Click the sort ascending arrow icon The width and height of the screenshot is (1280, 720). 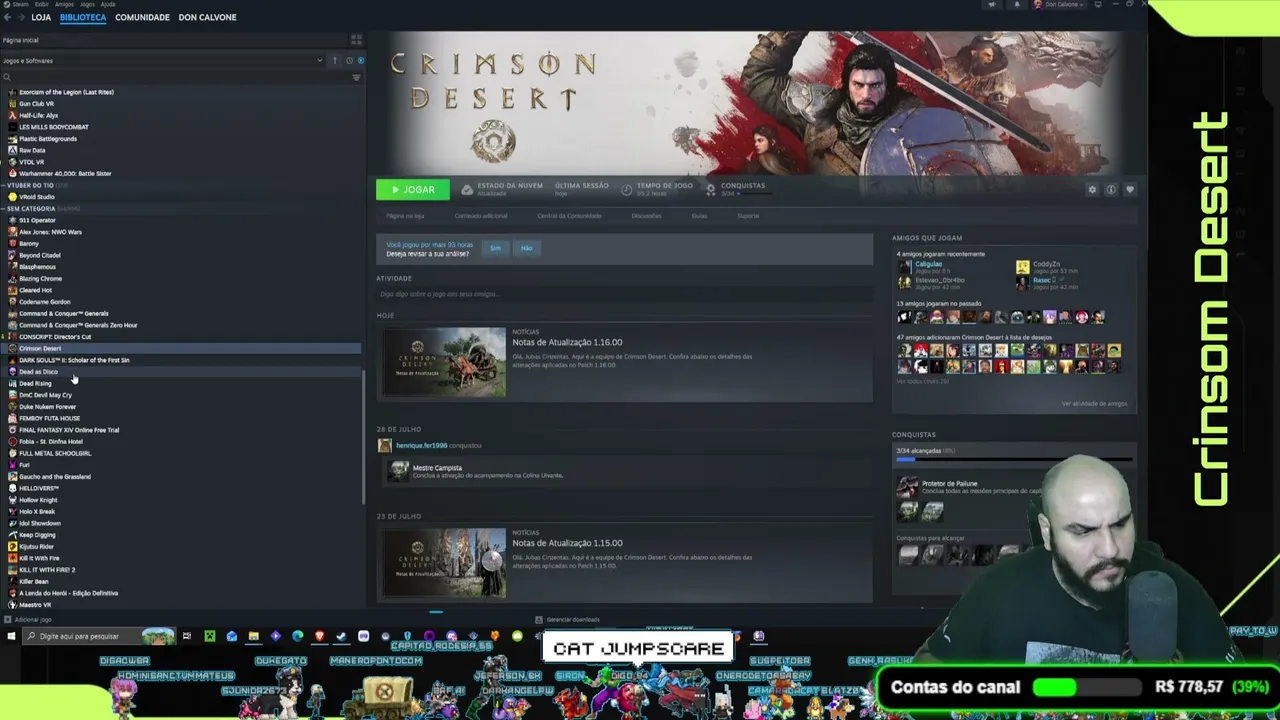coord(335,60)
